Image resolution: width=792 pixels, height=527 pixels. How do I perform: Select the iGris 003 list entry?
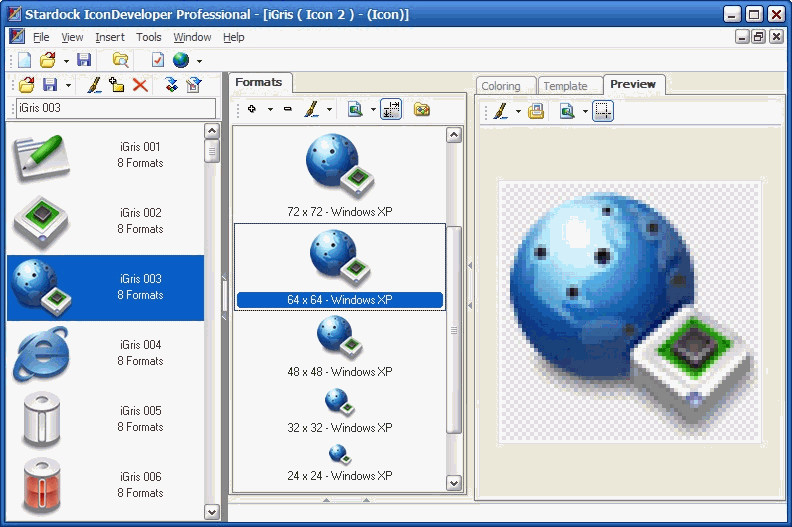click(106, 288)
